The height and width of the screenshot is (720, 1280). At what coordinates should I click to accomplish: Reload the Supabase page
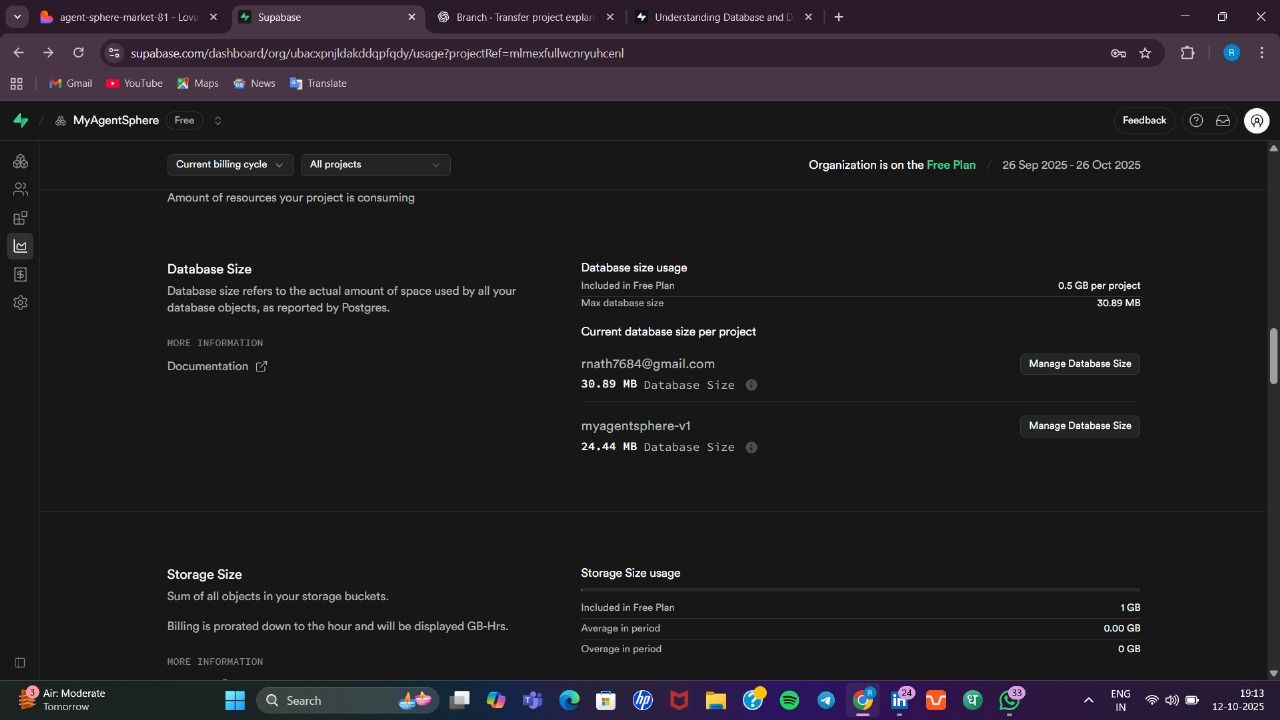(x=78, y=53)
